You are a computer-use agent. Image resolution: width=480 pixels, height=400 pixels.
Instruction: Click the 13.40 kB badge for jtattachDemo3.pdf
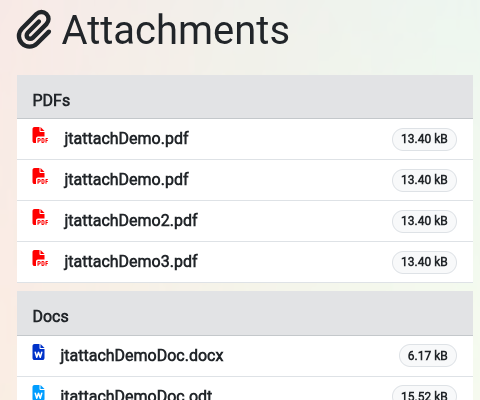coord(424,262)
